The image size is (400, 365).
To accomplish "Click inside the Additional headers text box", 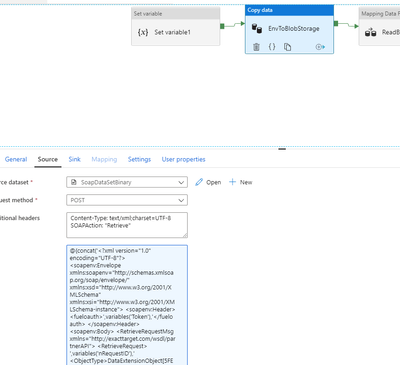I will (127, 225).
